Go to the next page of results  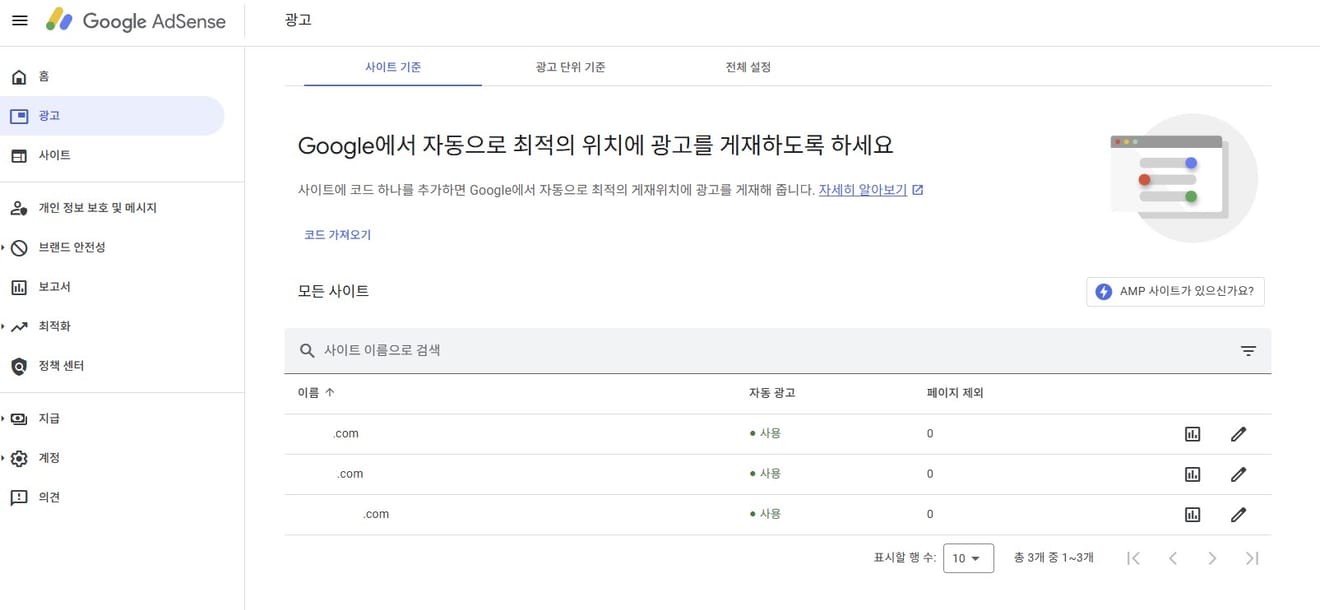click(1212, 558)
